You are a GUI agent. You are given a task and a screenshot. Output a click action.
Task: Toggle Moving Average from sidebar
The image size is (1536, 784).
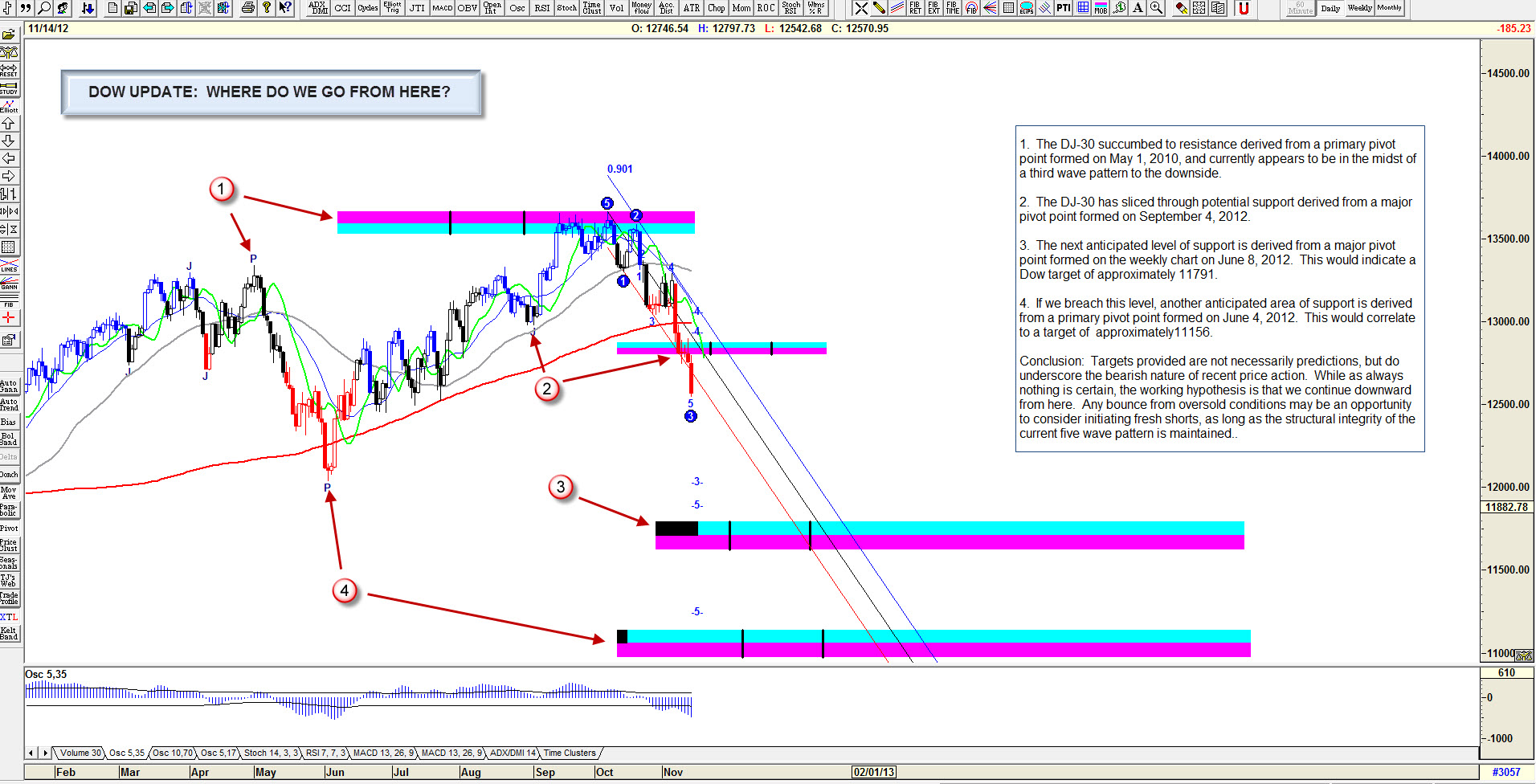[x=9, y=492]
